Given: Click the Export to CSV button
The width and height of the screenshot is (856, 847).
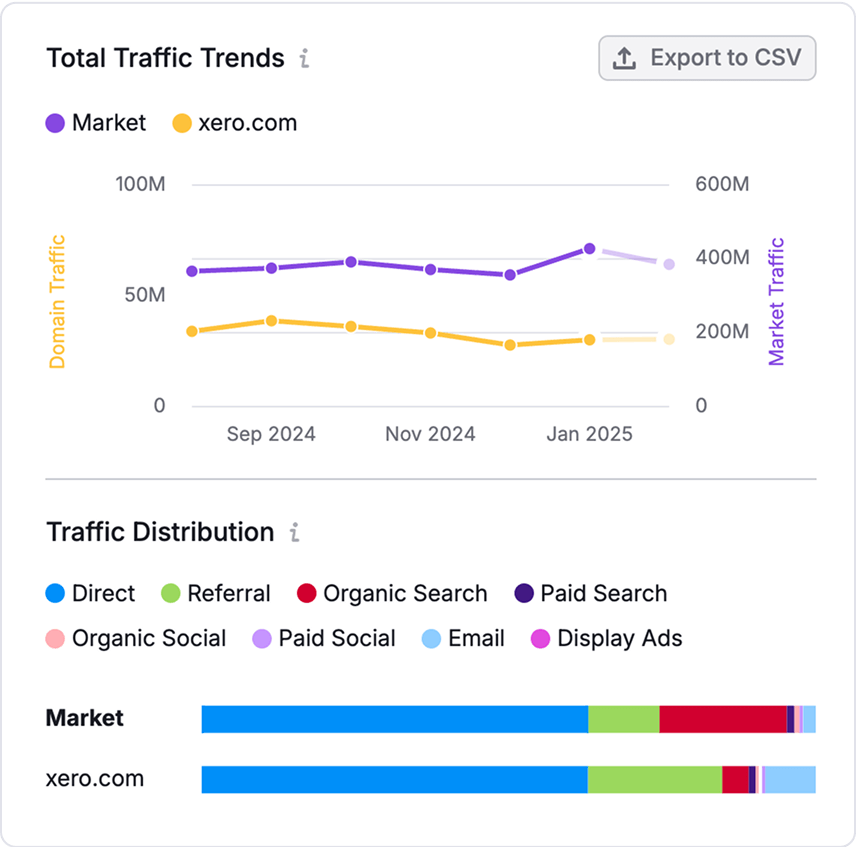Looking at the screenshot, I should pyautogui.click(x=707, y=57).
